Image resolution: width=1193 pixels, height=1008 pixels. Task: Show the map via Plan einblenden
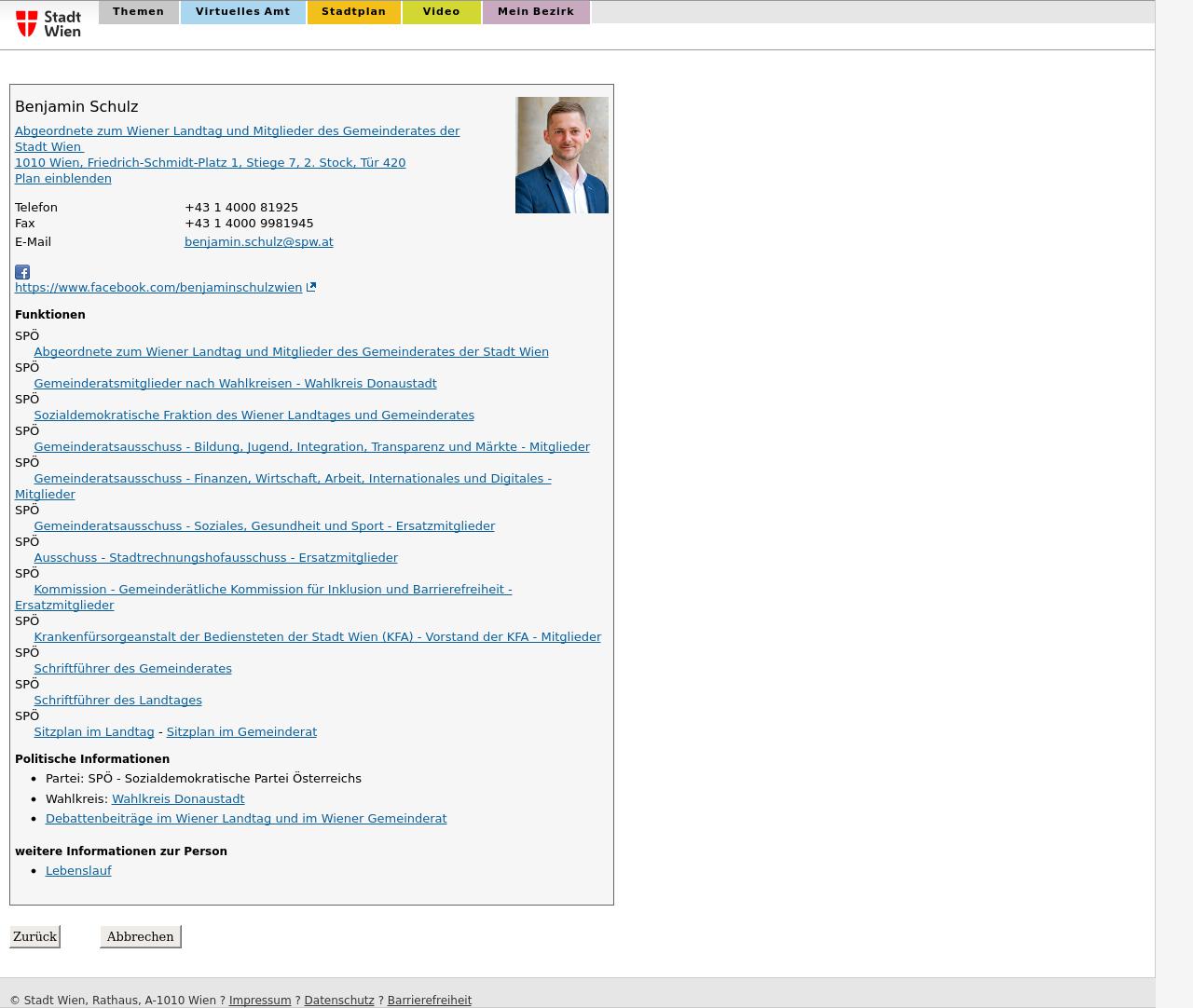[x=62, y=178]
